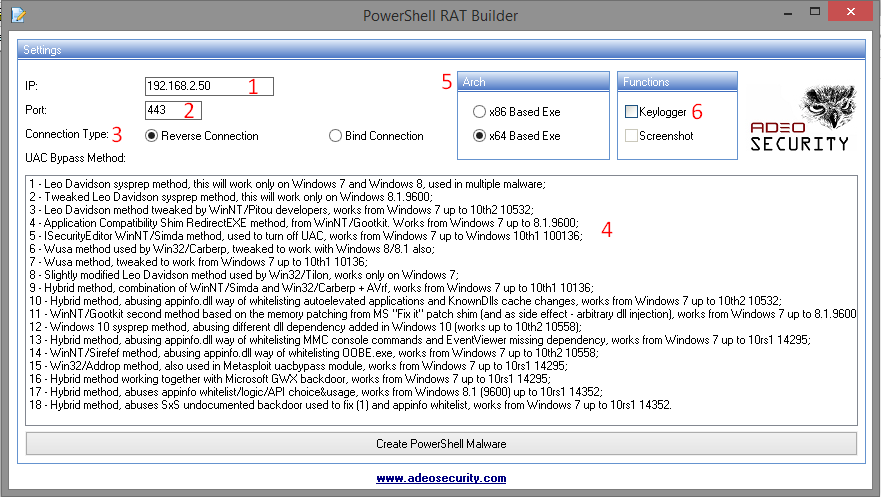The height and width of the screenshot is (497, 881).
Task: Click the UAC Bypass Method label
Action: (75, 158)
